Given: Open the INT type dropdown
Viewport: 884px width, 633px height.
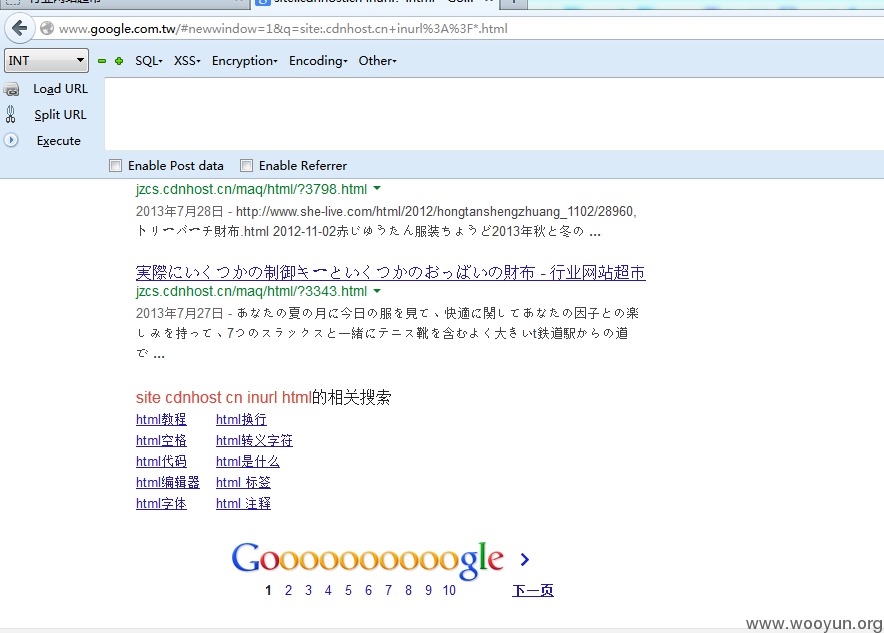Looking at the screenshot, I should pos(46,60).
